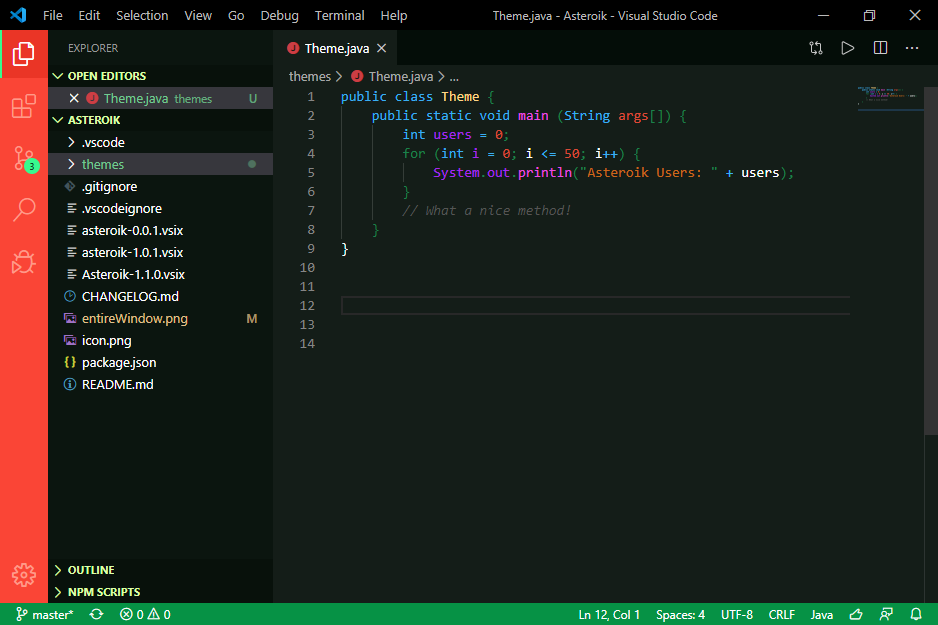Click the thumbs-up Java status icon
Screen dimensions: 938x625
point(856,614)
